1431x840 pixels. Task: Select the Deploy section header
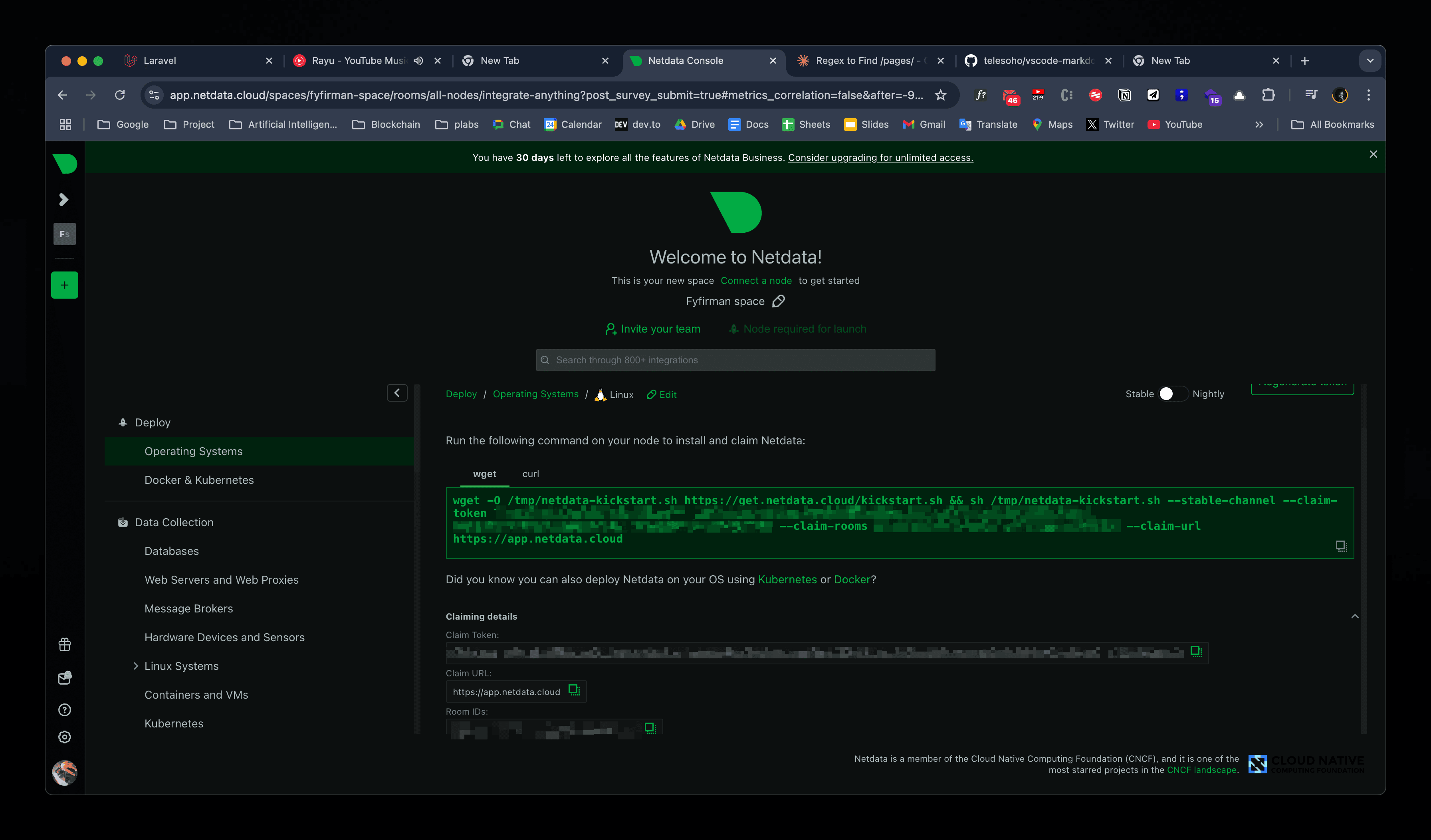pyautogui.click(x=144, y=422)
